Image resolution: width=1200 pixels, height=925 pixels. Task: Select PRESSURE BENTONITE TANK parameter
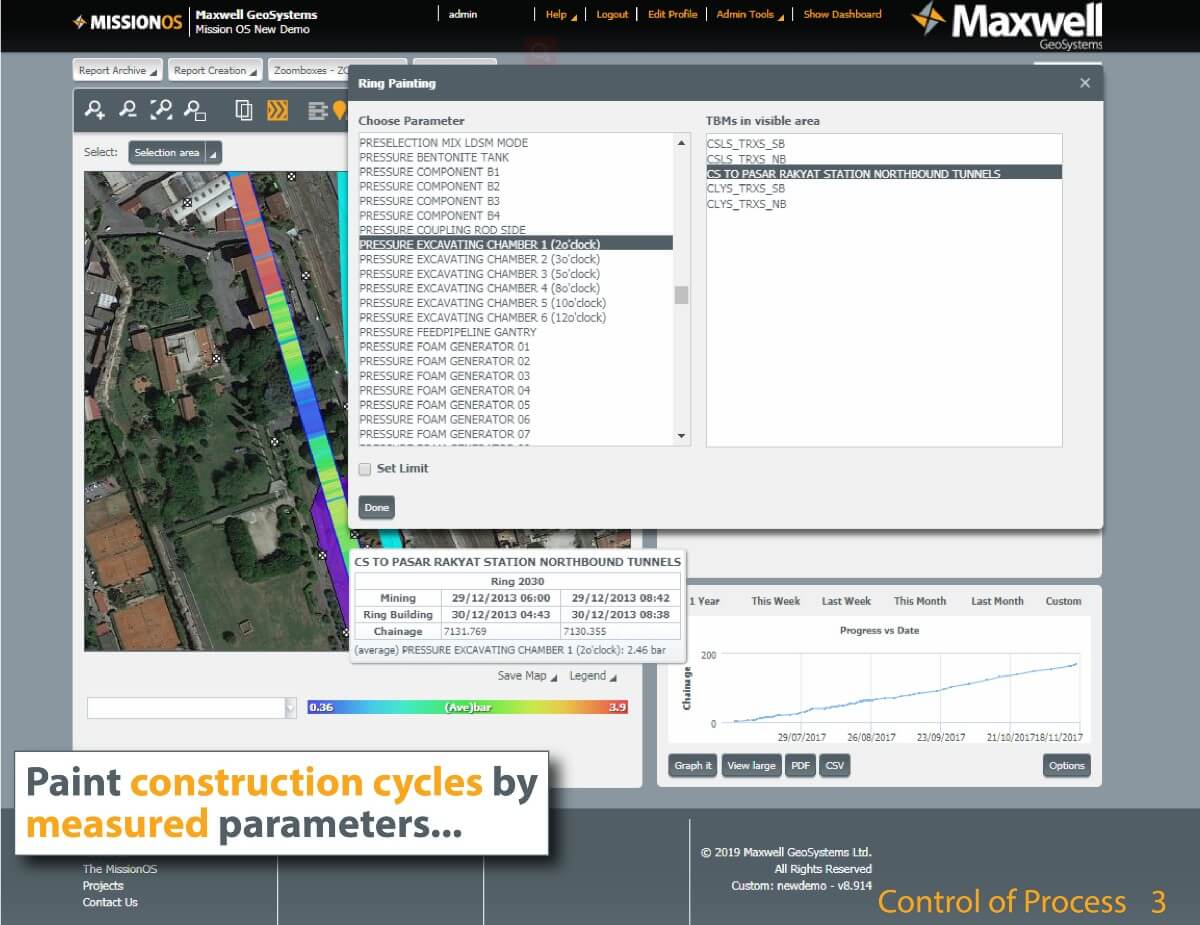click(515, 157)
